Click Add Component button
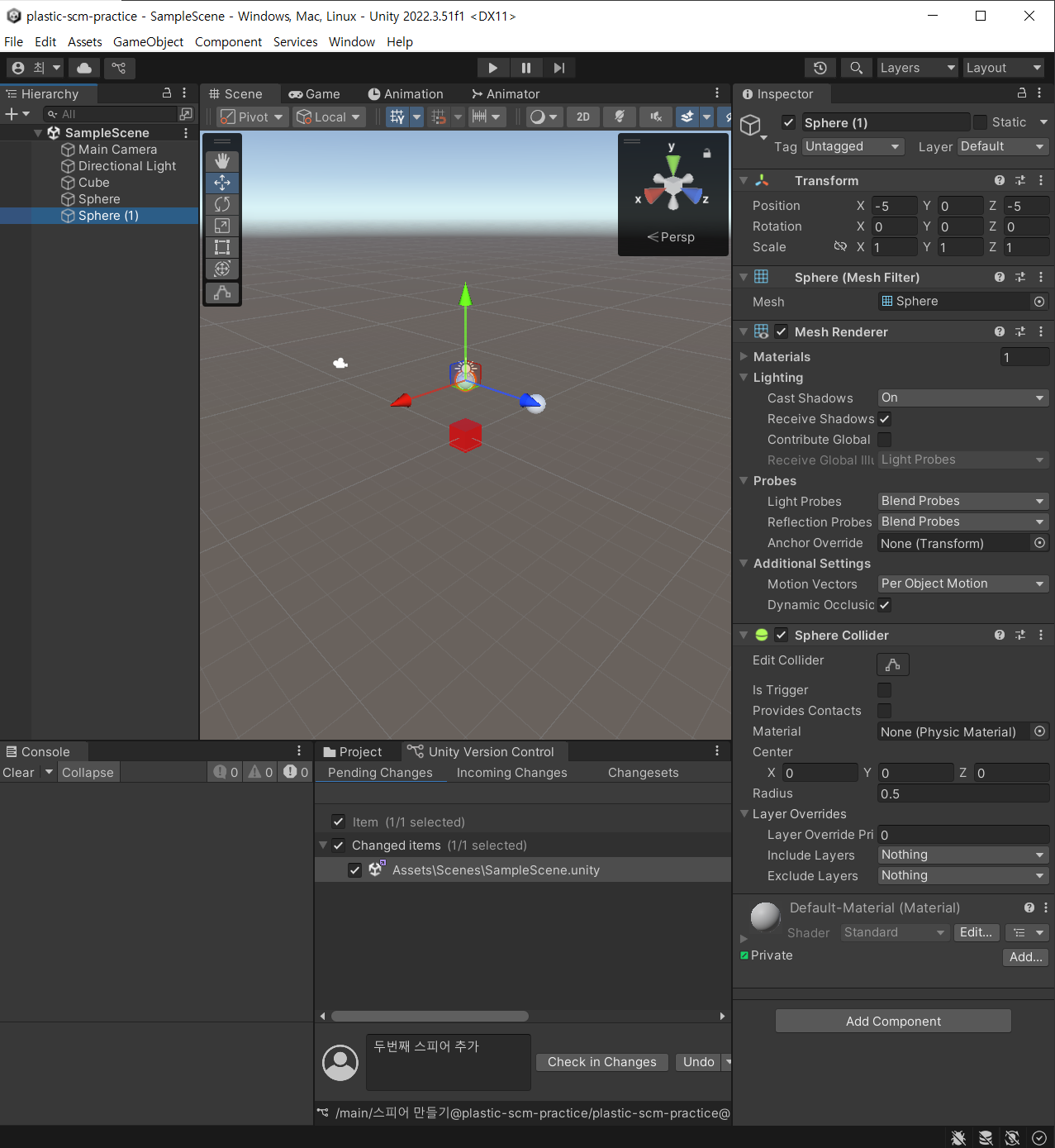 (893, 1022)
